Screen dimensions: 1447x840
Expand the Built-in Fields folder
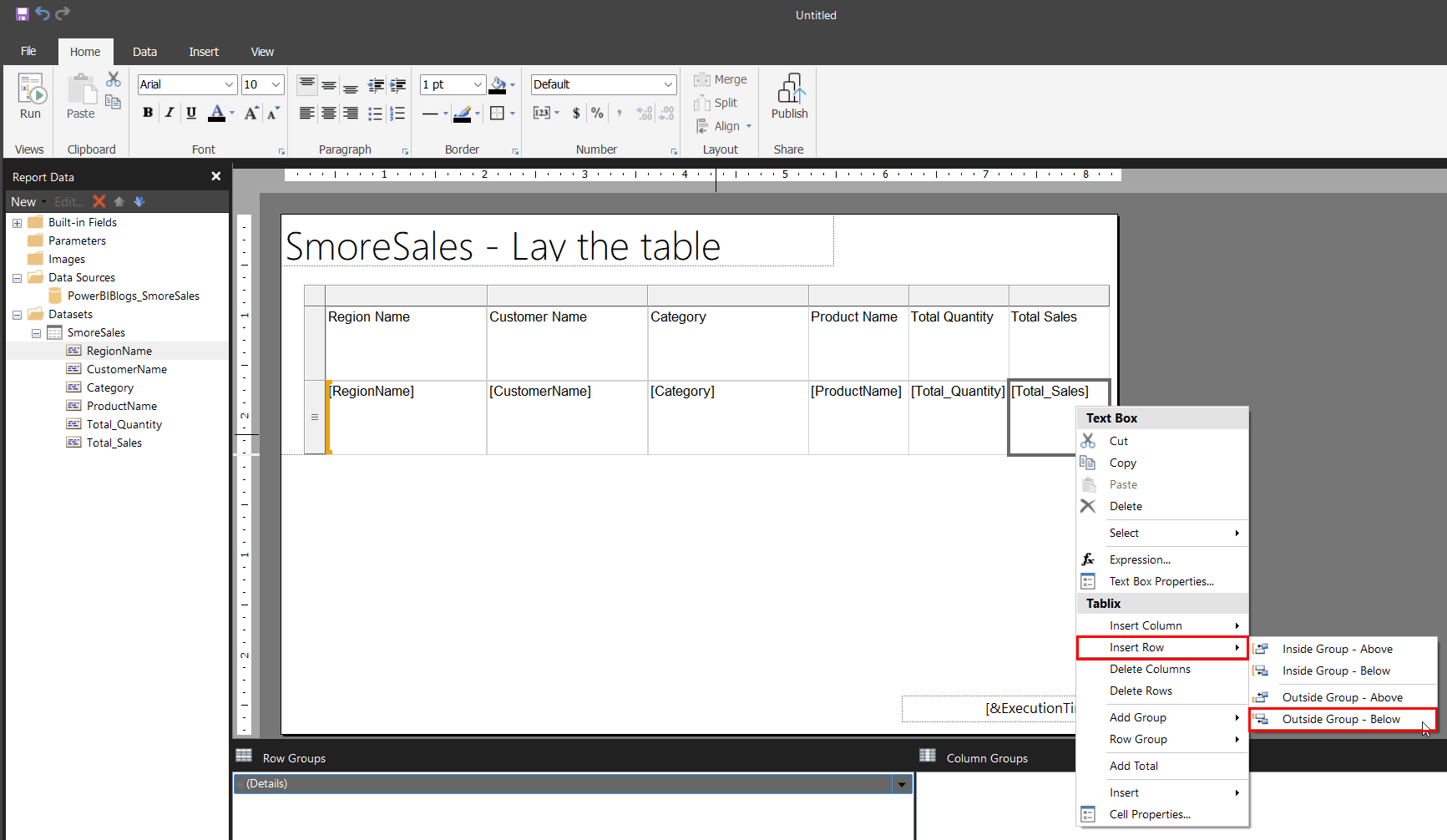17,223
